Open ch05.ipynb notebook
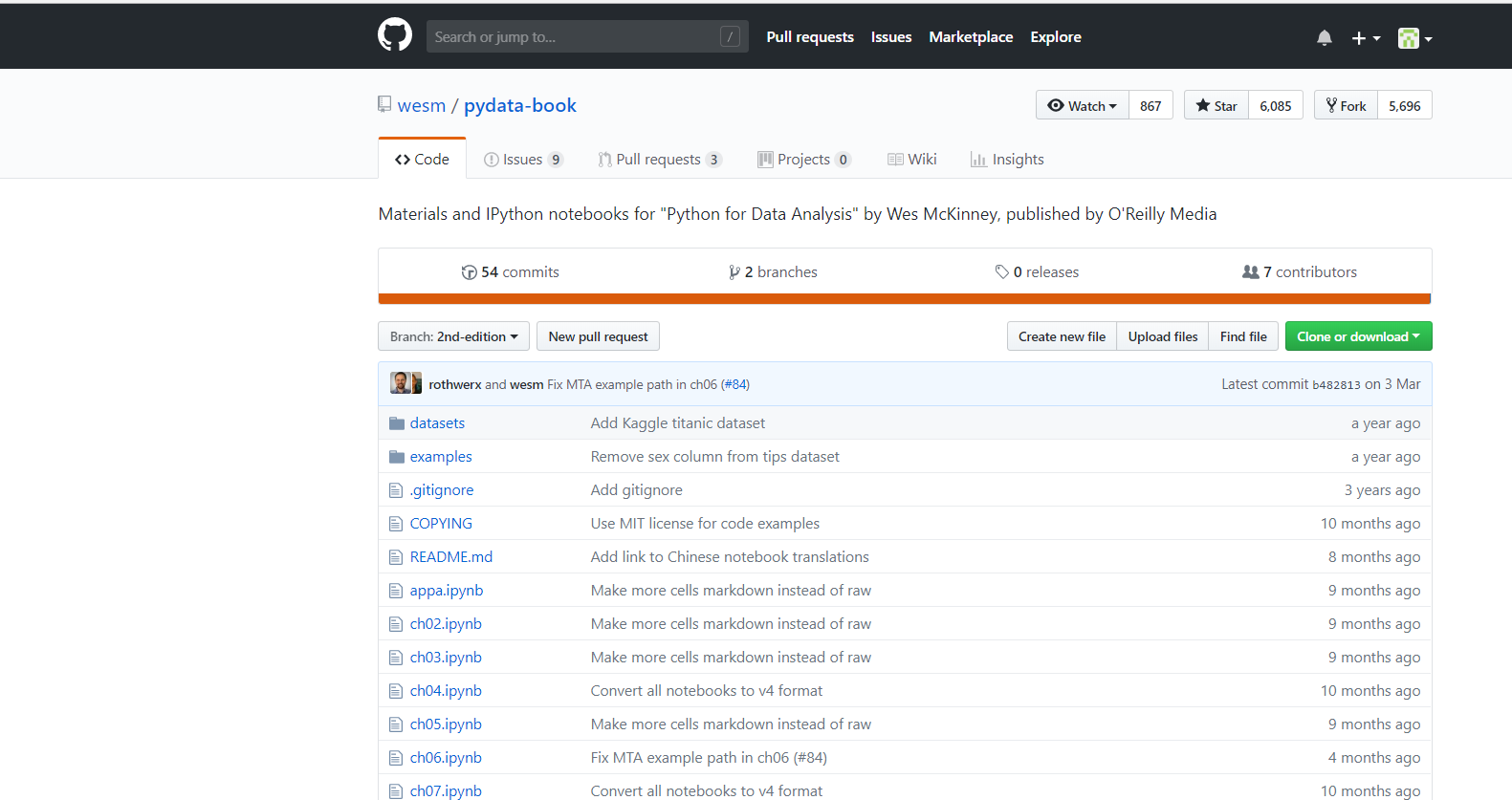1512x800 pixels. [x=446, y=724]
